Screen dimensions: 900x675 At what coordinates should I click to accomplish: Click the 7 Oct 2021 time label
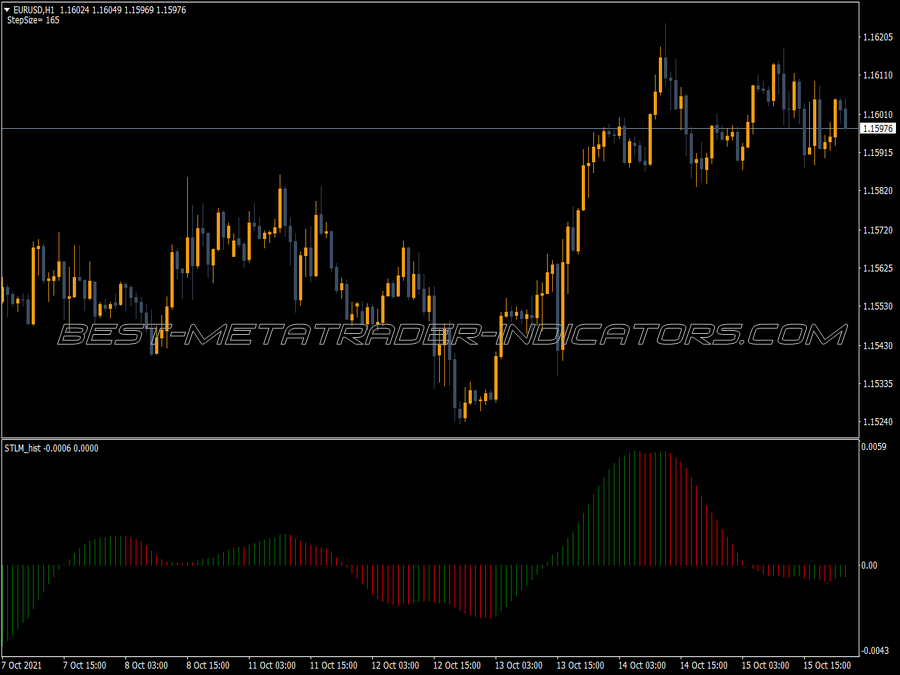click(22, 665)
